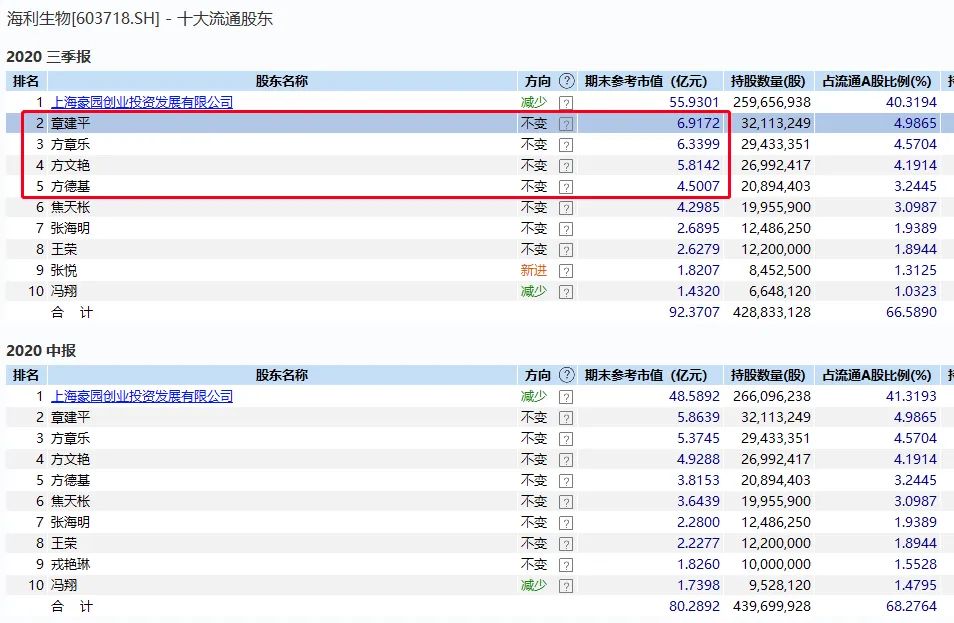Click ratio 40.3194 cell
Image resolution: width=954 pixels, height=623 pixels.
point(911,102)
